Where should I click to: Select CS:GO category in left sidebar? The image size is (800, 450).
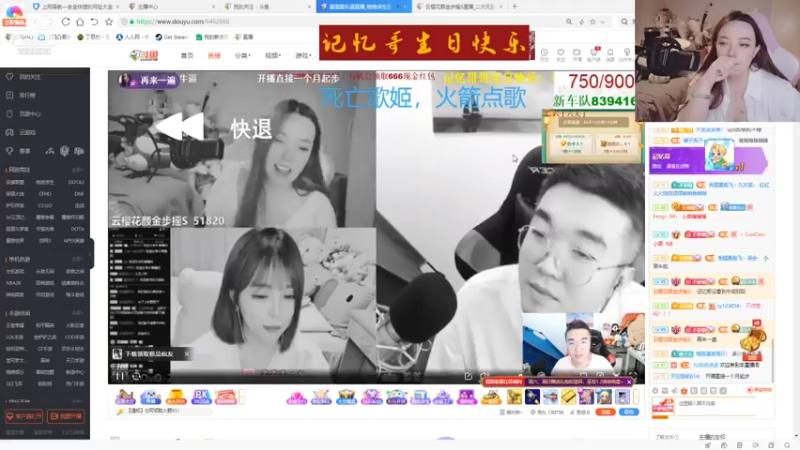click(45, 206)
